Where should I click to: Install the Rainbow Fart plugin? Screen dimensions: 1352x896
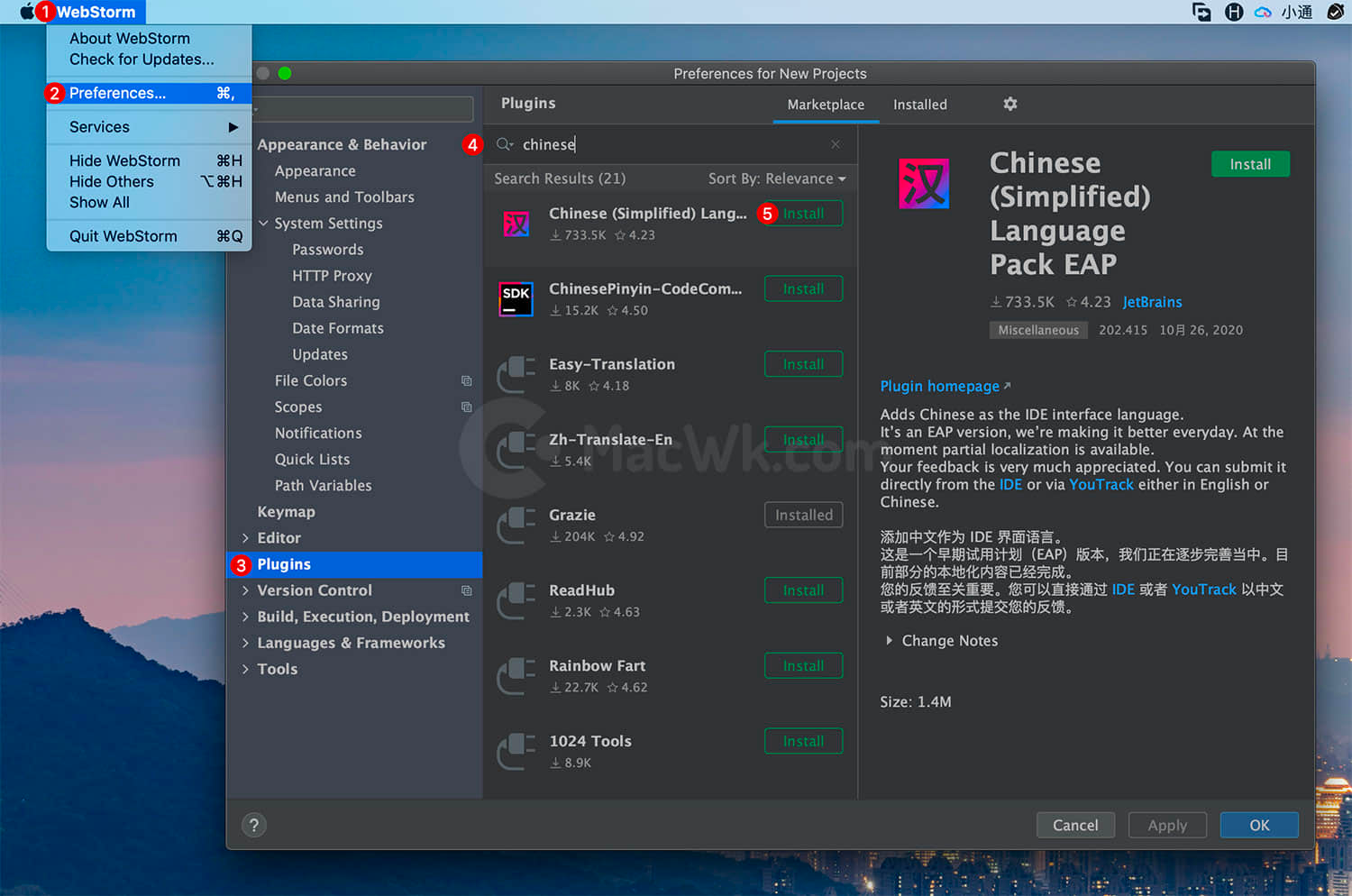click(x=803, y=666)
